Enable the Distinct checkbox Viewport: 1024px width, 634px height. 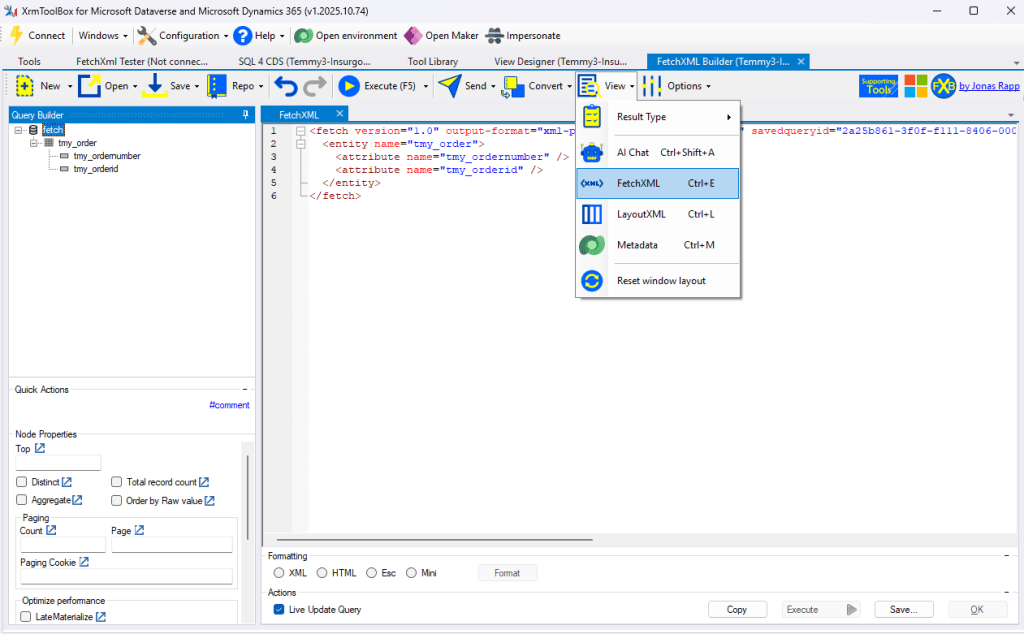(22, 482)
